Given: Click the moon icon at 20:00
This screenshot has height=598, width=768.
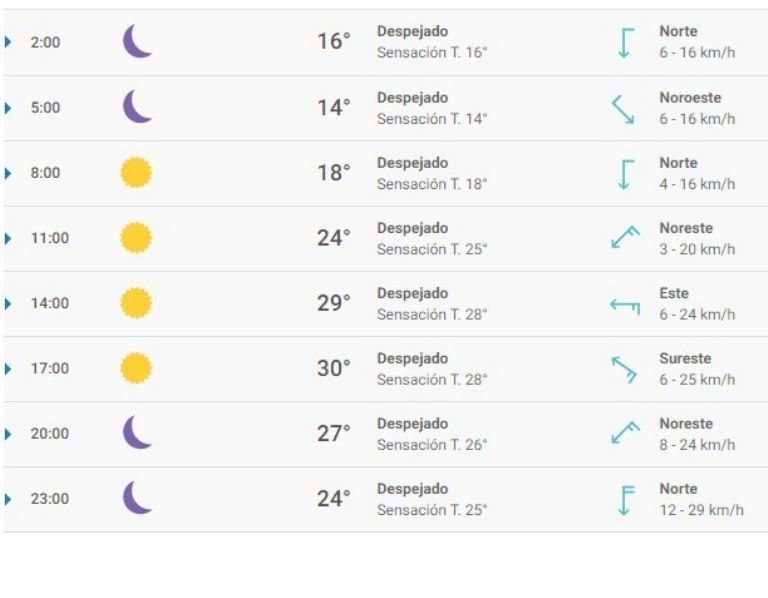Looking at the screenshot, I should point(137,433).
